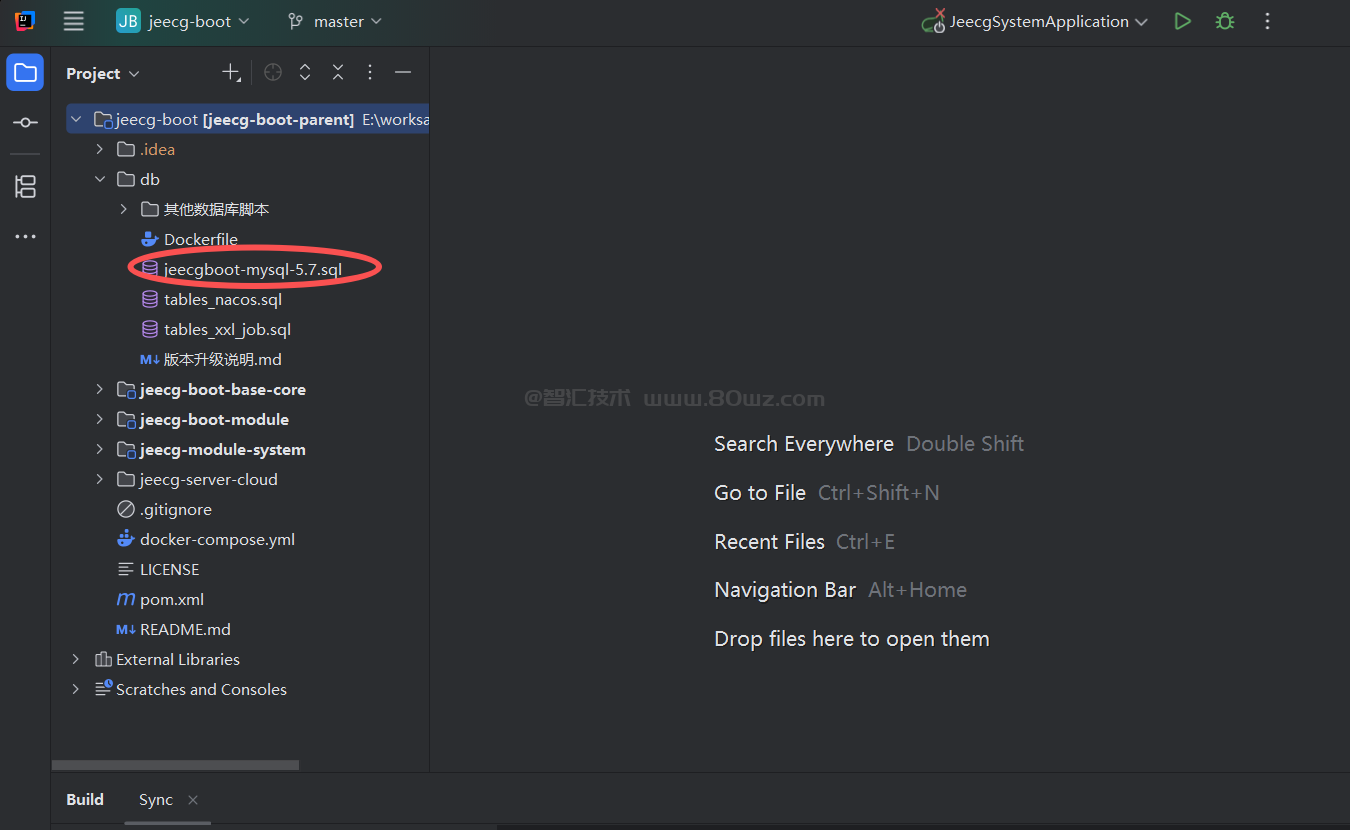
Task: Show more tool windows ellipsis
Action: 25,237
